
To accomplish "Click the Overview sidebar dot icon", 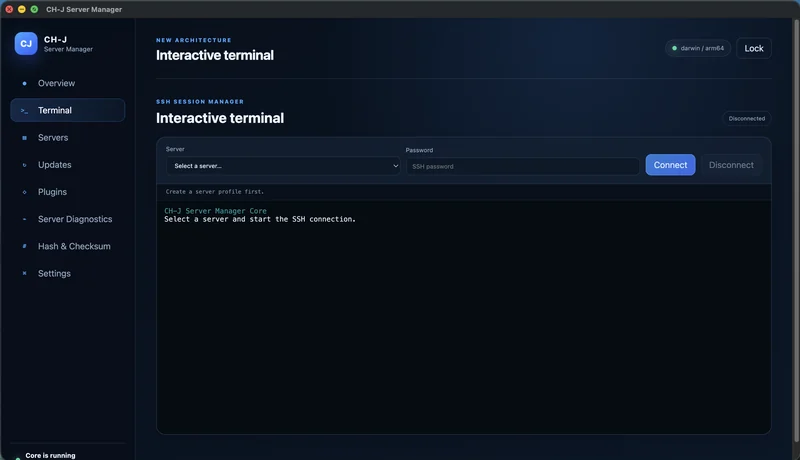I will point(24,83).
